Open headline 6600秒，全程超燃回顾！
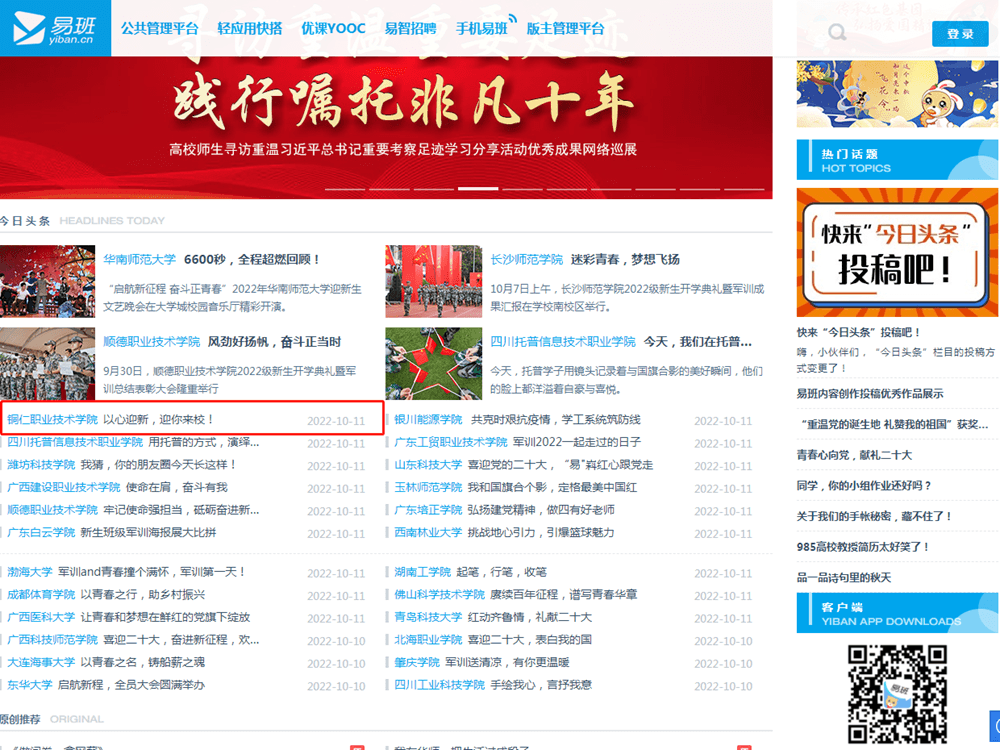Screen dimensions: 1000x750 tap(252, 260)
